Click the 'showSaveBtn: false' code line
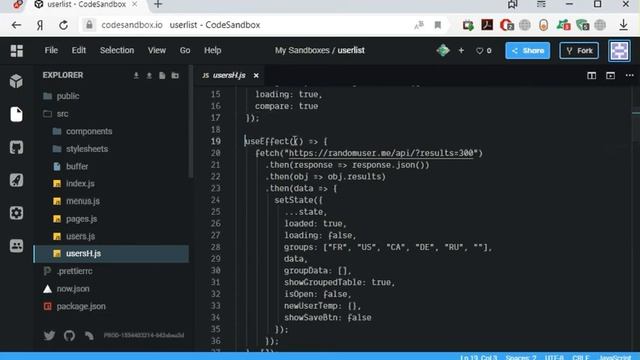Screen dimensions: 640x360 tap(327, 318)
